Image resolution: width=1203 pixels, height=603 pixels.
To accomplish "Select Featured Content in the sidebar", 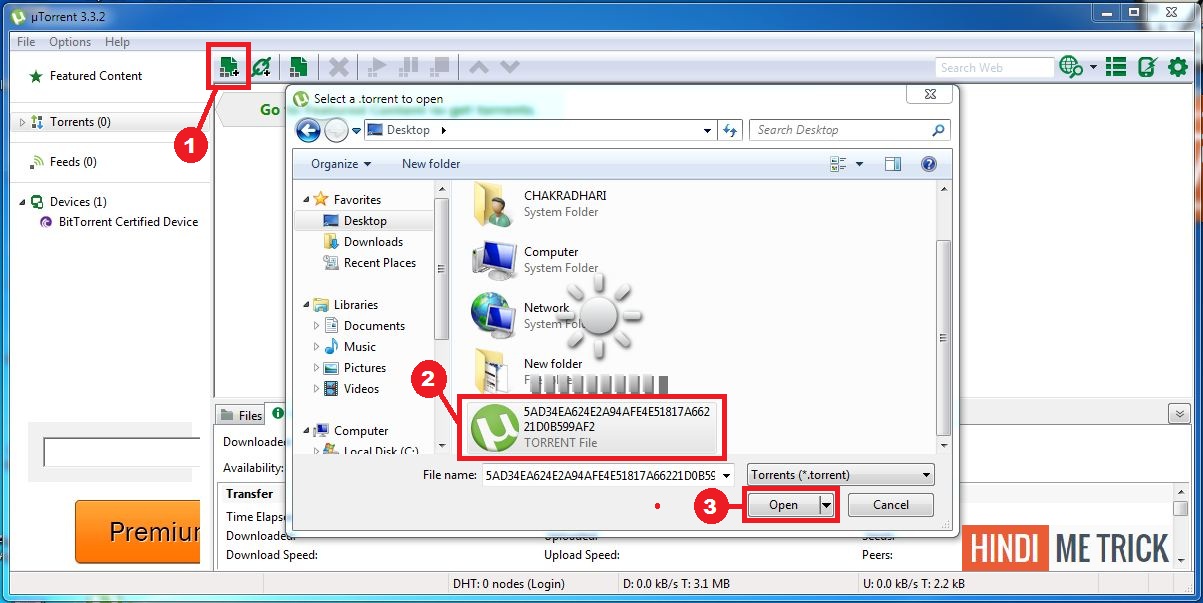I will point(96,76).
